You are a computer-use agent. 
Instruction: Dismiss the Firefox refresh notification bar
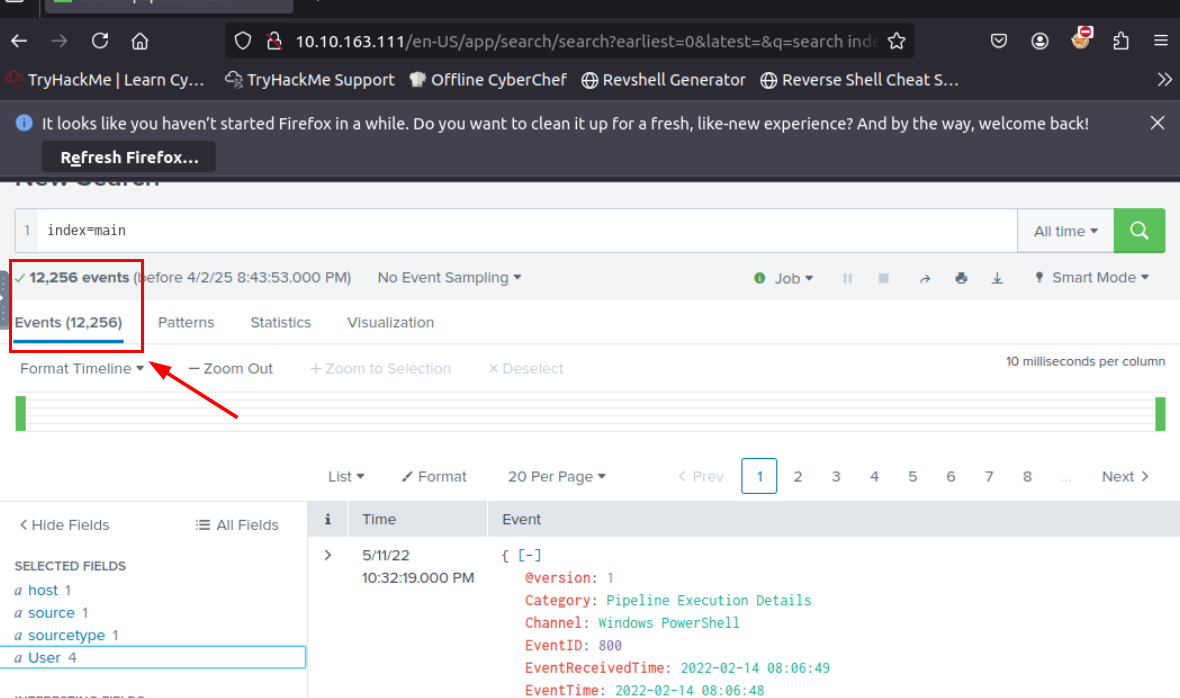(x=1157, y=123)
